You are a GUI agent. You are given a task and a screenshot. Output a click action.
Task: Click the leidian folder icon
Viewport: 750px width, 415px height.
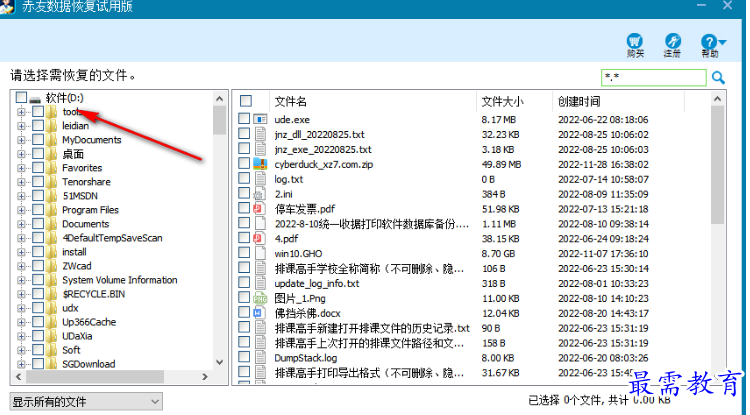(x=52, y=126)
